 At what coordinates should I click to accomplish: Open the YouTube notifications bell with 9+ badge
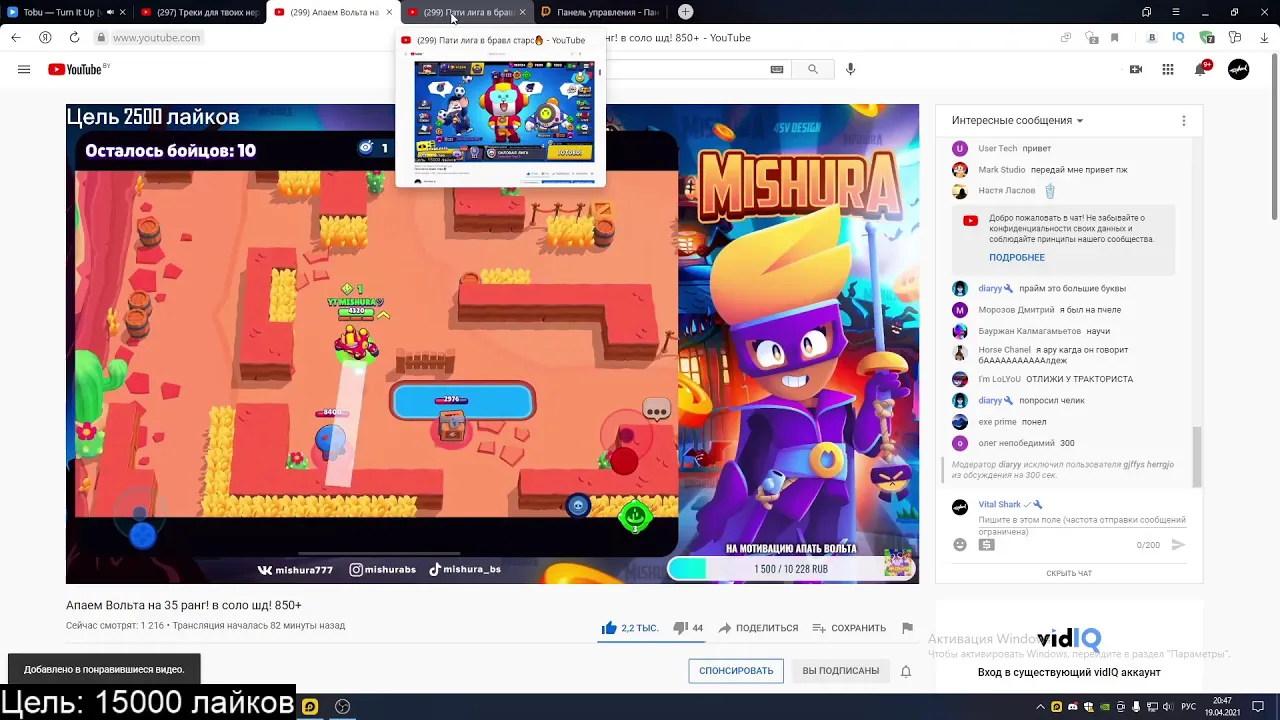1201,69
